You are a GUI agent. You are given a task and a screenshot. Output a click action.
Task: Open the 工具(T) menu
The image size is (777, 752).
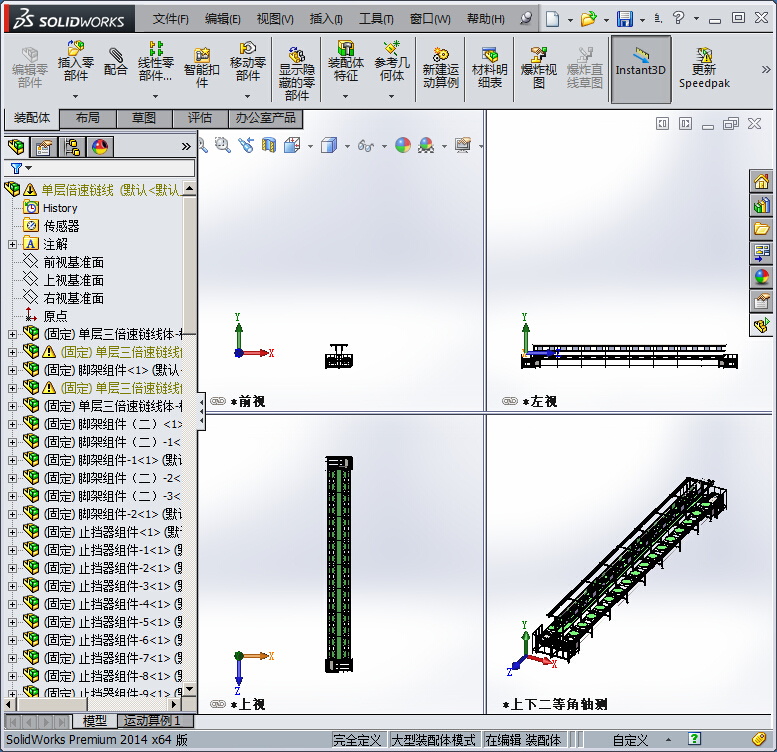[x=376, y=19]
